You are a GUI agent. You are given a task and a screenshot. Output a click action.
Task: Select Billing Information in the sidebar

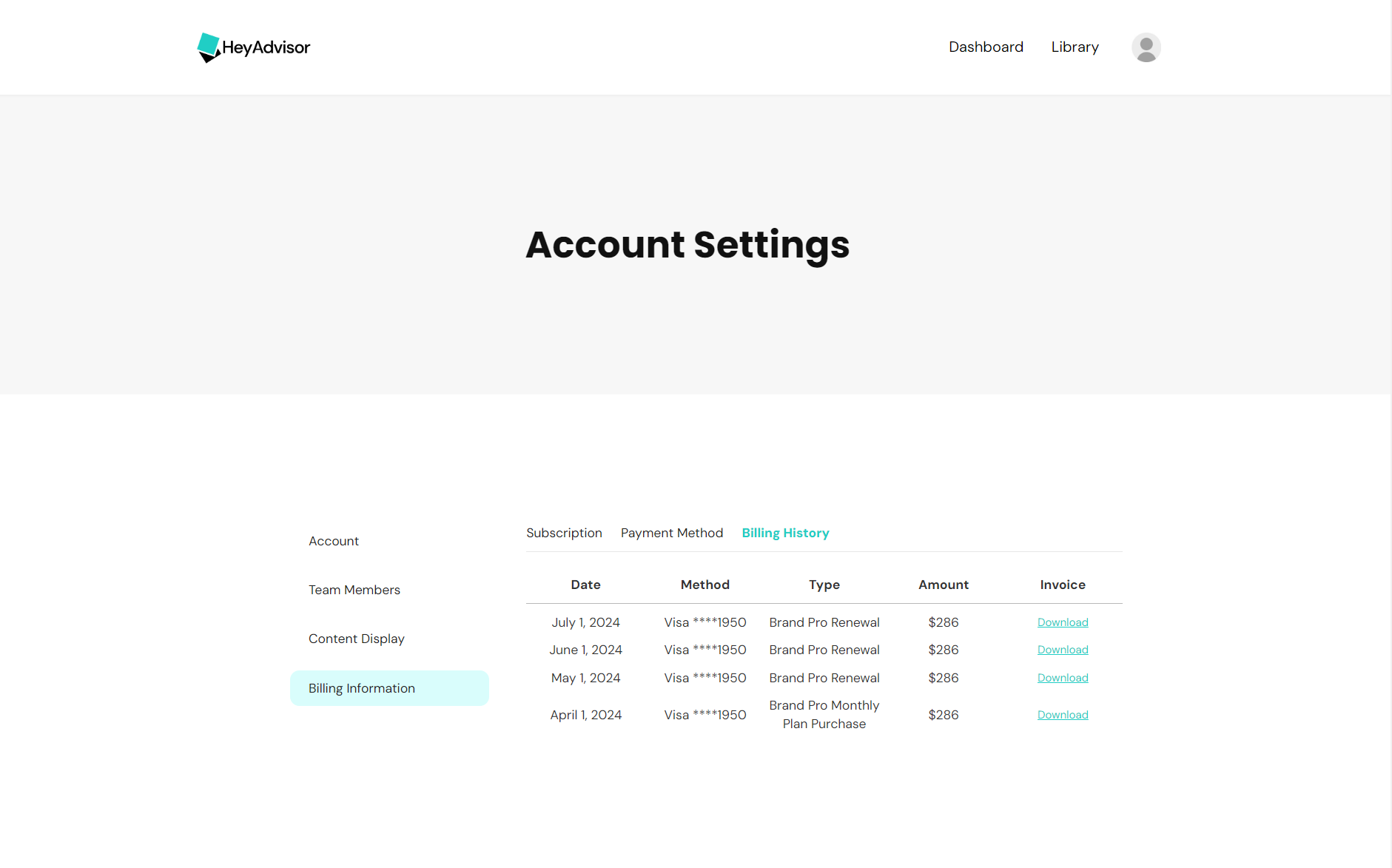(x=361, y=687)
